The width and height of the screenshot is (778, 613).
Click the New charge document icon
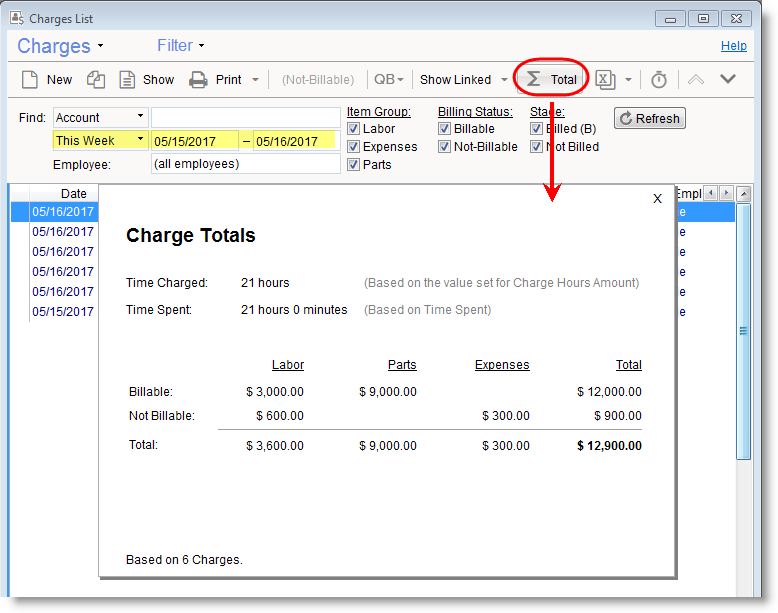(x=30, y=80)
